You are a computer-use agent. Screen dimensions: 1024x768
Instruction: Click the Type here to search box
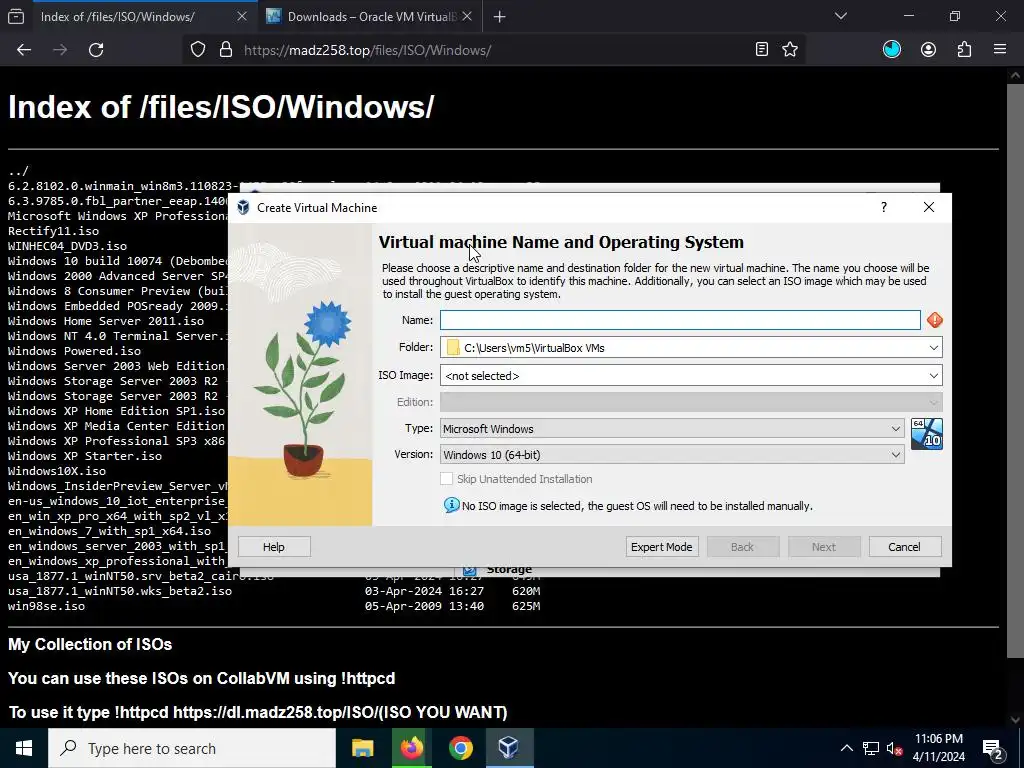tap(192, 748)
